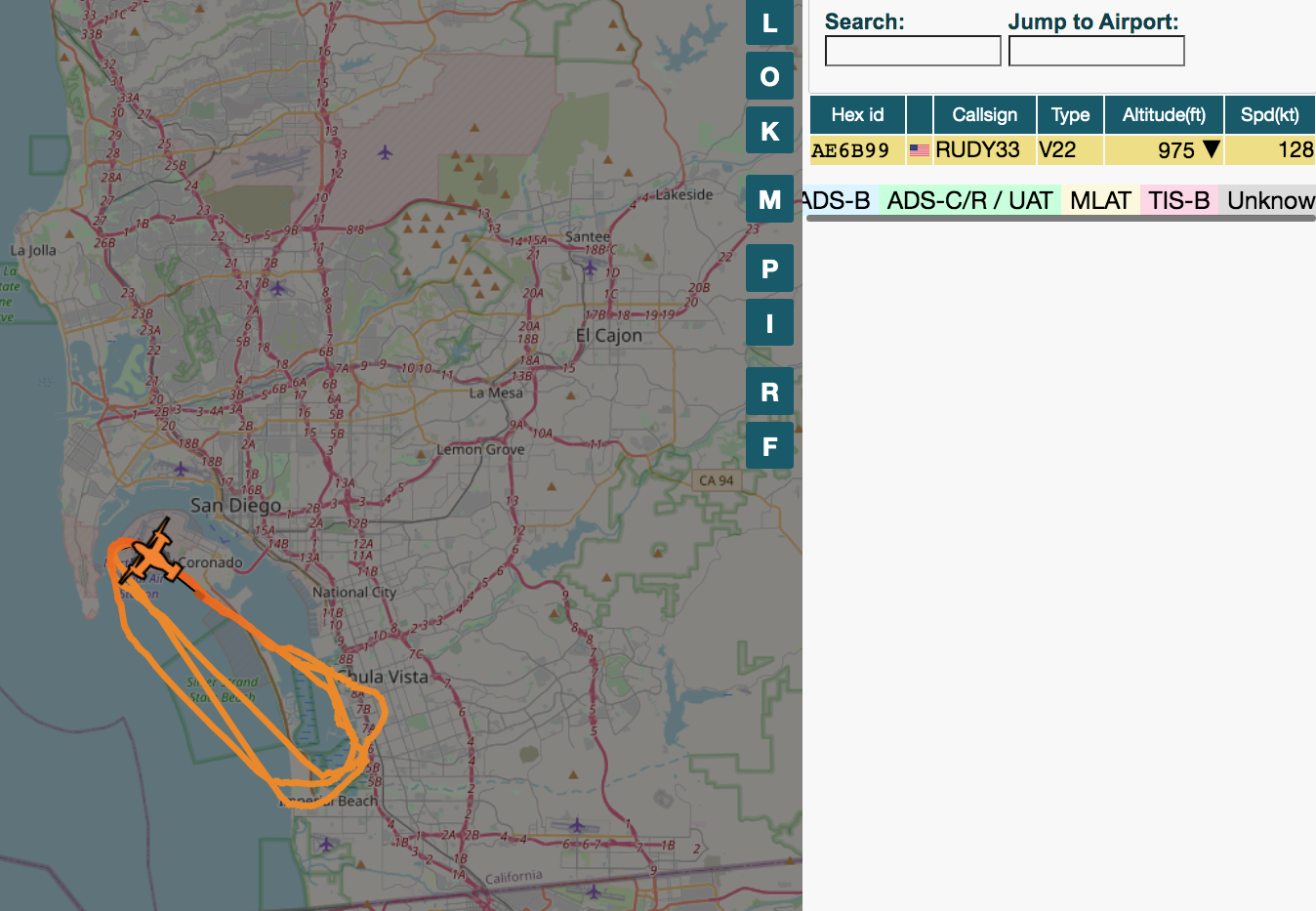Select the AE6B99 hex id cell
Image resolution: width=1316 pixels, height=911 pixels.
tap(857, 150)
